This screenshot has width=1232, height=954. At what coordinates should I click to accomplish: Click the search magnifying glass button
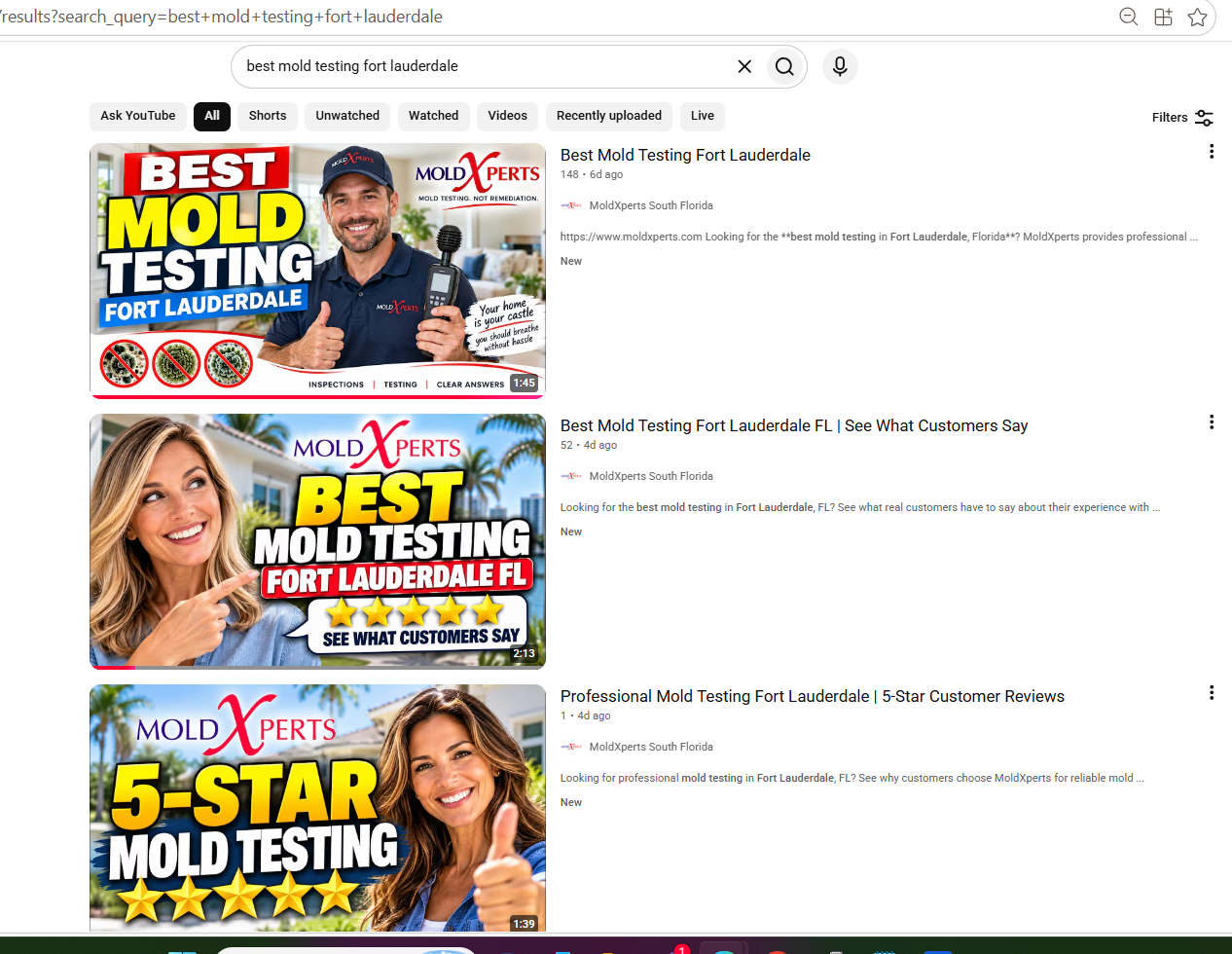click(x=784, y=66)
